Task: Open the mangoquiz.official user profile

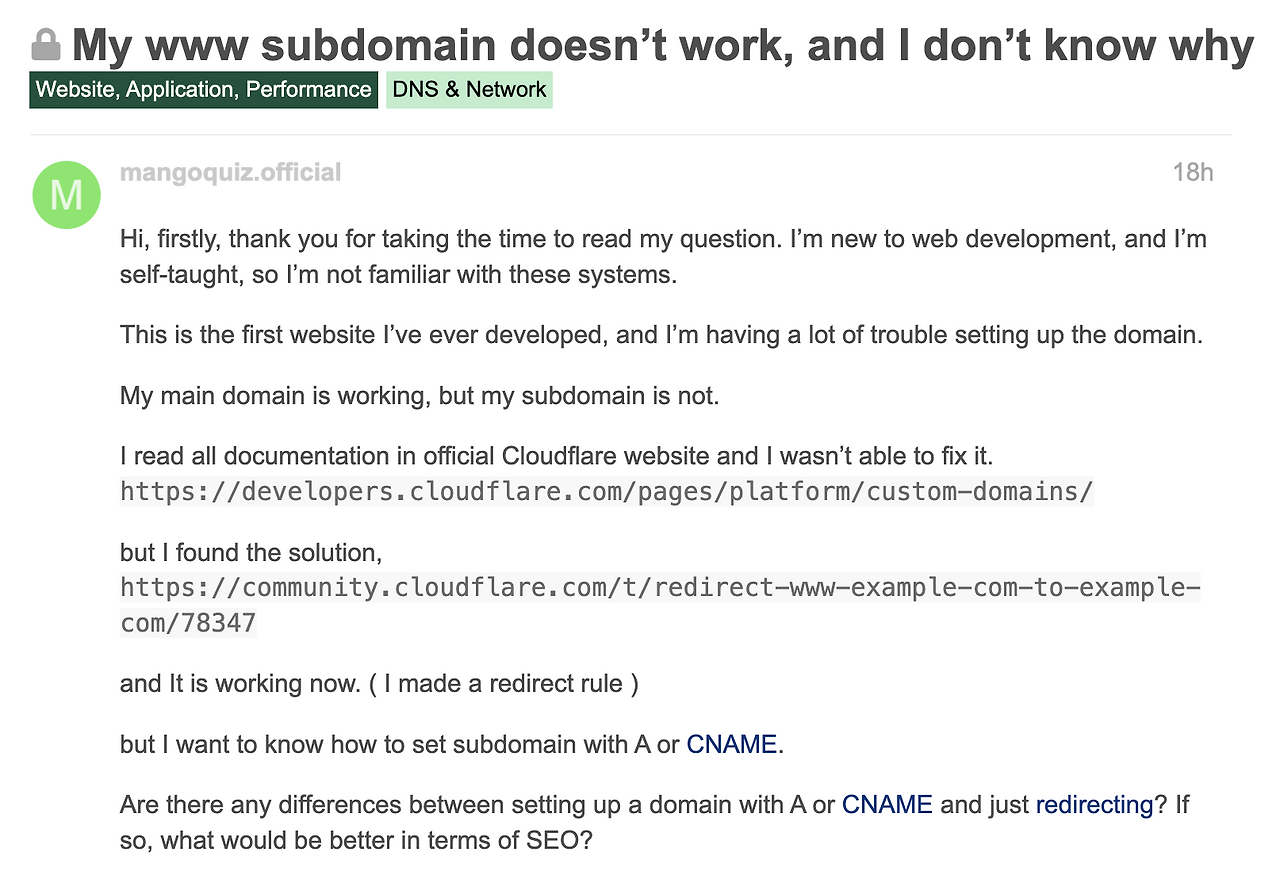Action: click(x=230, y=172)
